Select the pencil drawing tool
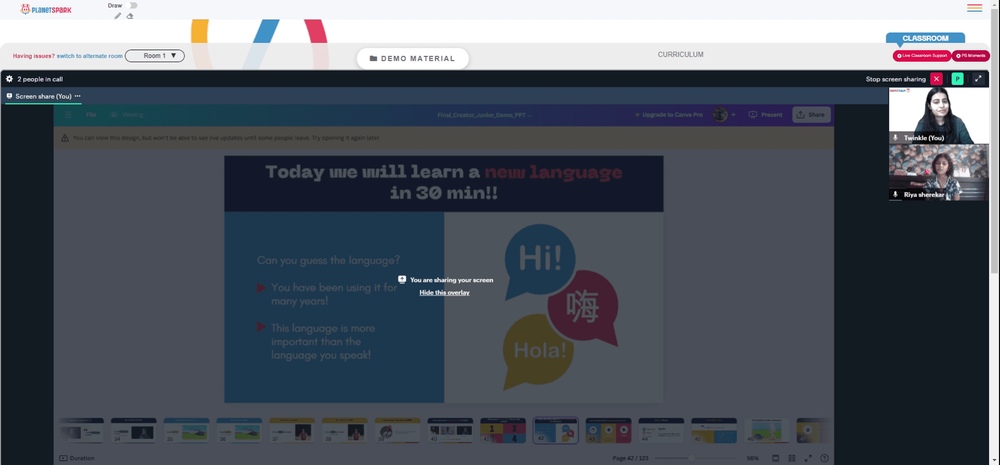1000x465 pixels. [117, 16]
